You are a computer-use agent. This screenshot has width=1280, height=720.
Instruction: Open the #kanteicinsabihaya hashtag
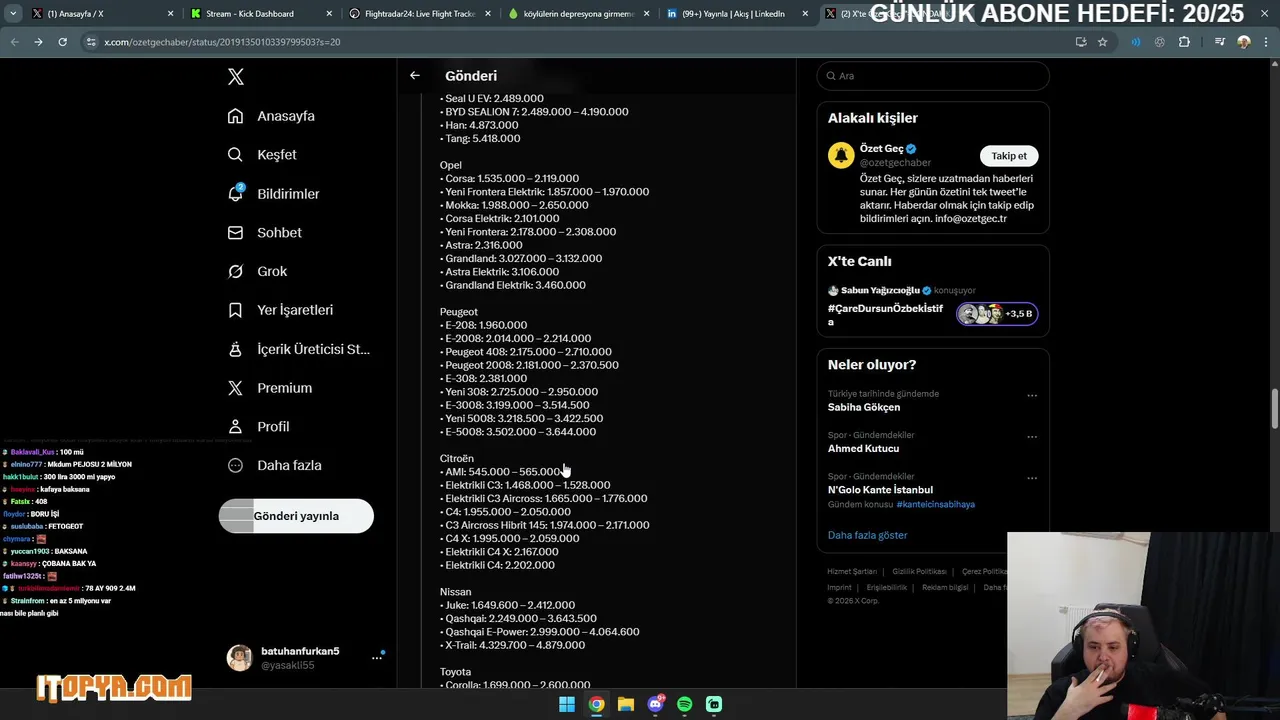(x=935, y=504)
